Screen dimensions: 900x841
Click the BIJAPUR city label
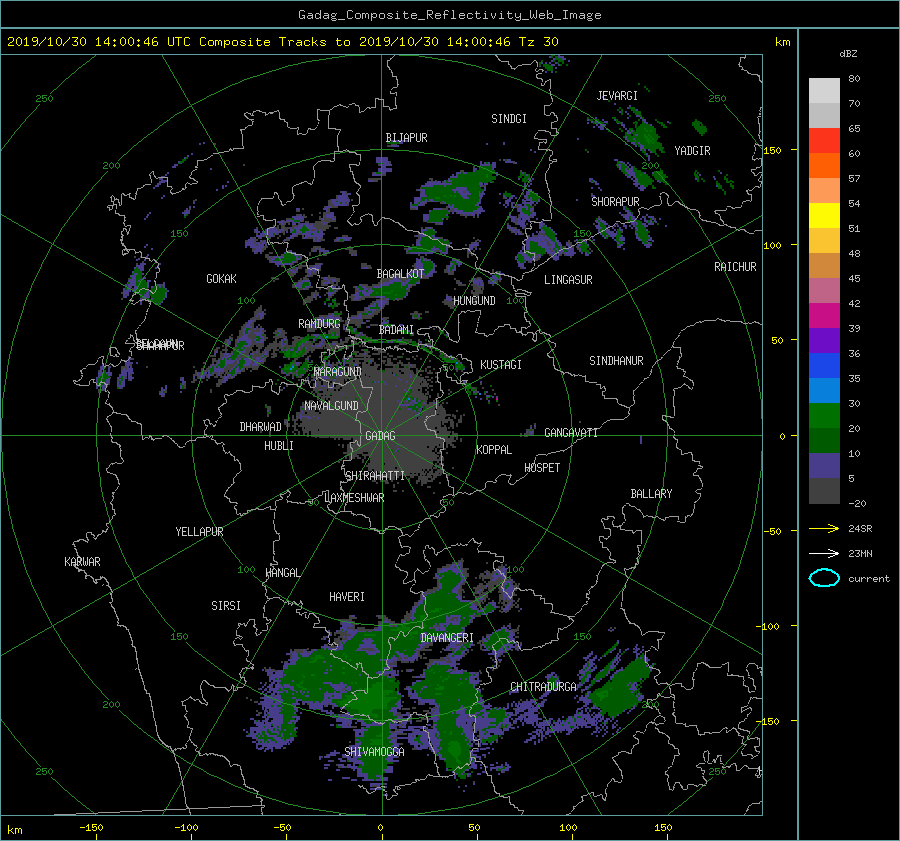pyautogui.click(x=406, y=138)
